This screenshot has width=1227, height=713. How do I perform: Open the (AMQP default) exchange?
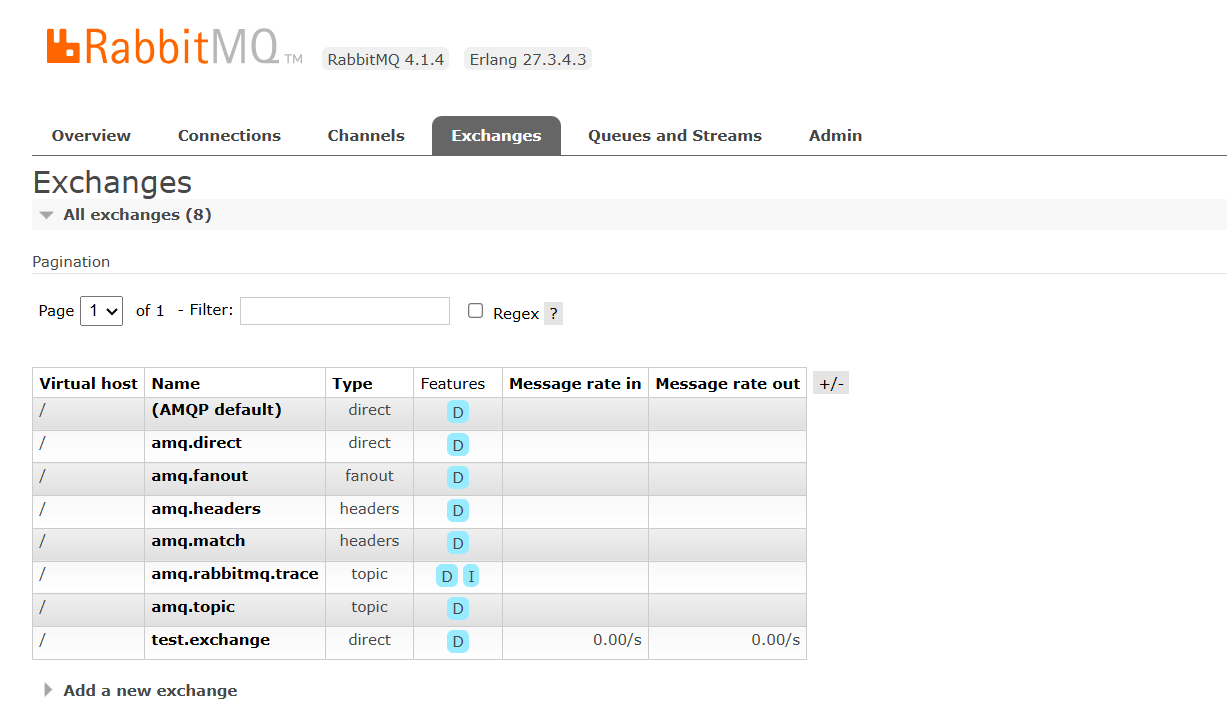pos(216,410)
